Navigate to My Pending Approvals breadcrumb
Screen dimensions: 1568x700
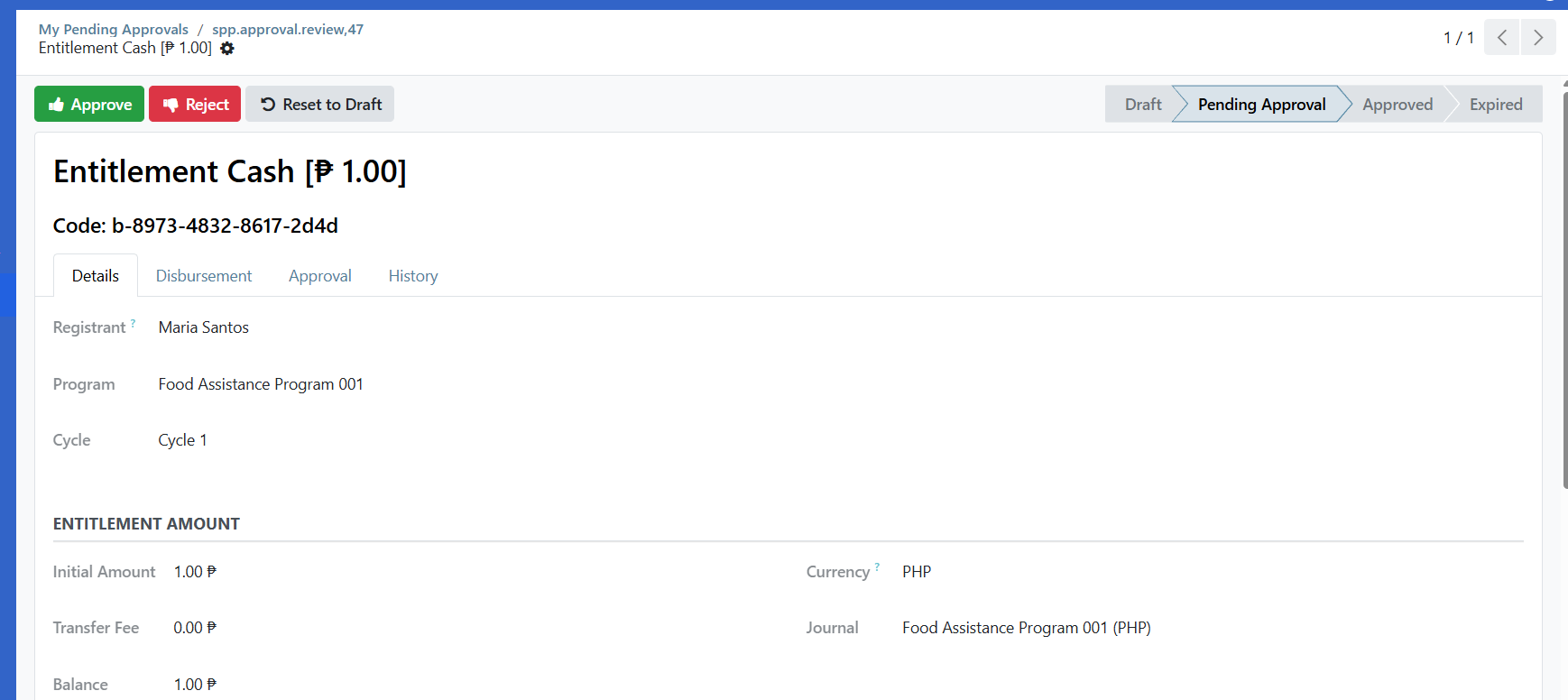(114, 30)
